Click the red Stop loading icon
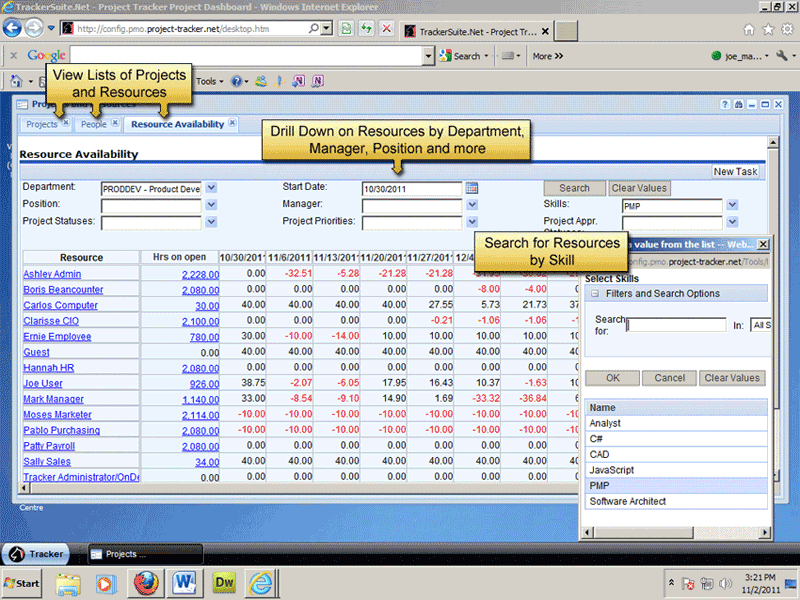Viewport: 800px width, 600px height. (x=387, y=29)
